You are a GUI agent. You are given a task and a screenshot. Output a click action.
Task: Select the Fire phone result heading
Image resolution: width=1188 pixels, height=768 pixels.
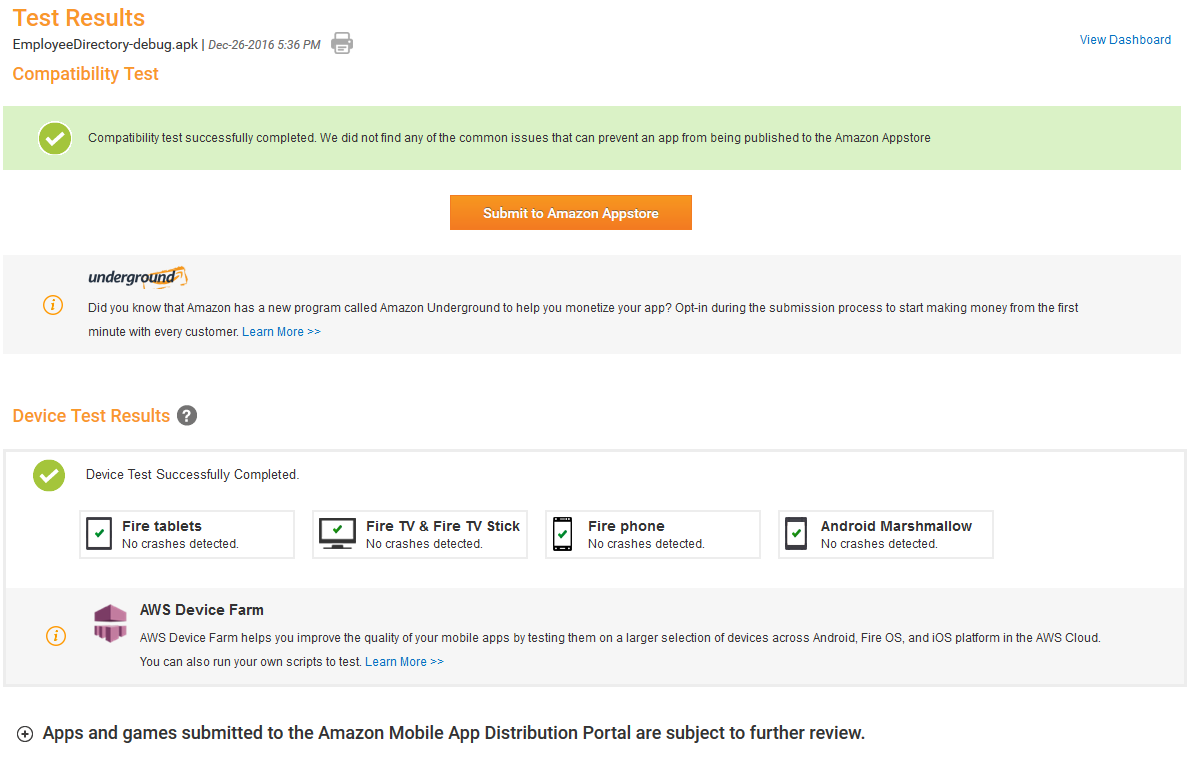pos(627,526)
